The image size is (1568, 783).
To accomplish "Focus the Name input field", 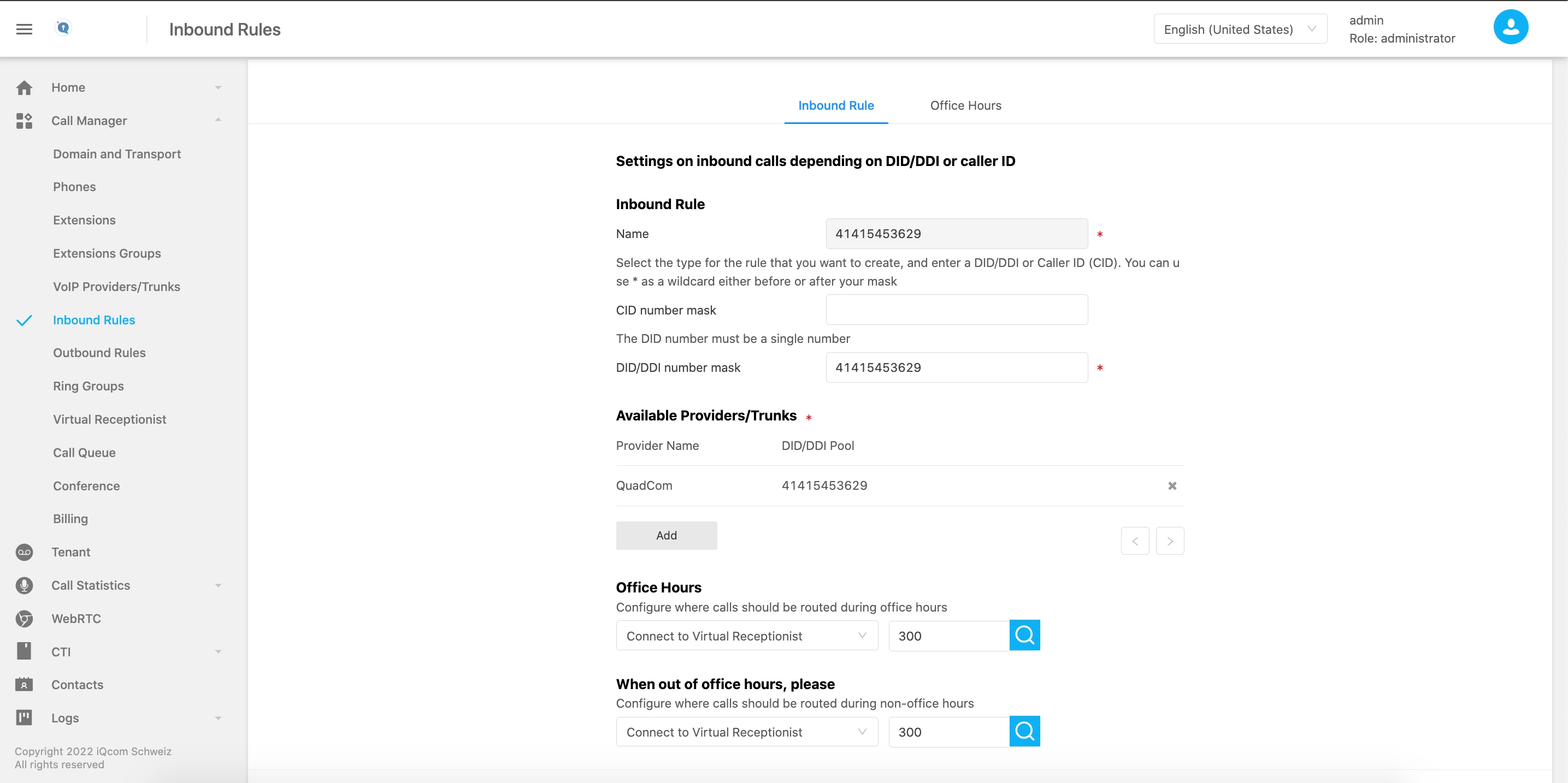I will coord(956,234).
